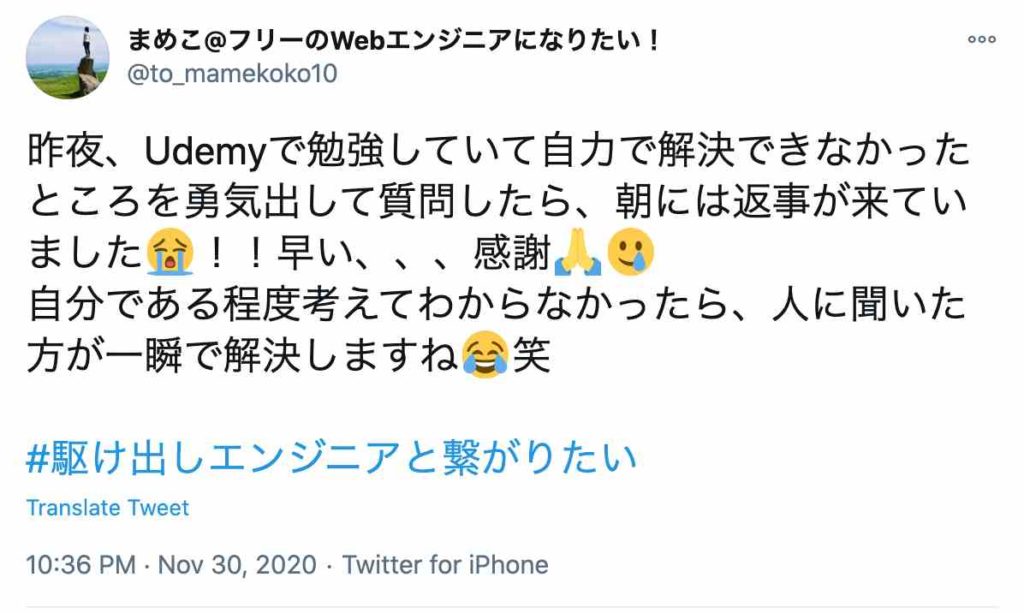Image resolution: width=1024 pixels, height=613 pixels.
Task: Click Translate Tweet
Action: point(107,508)
